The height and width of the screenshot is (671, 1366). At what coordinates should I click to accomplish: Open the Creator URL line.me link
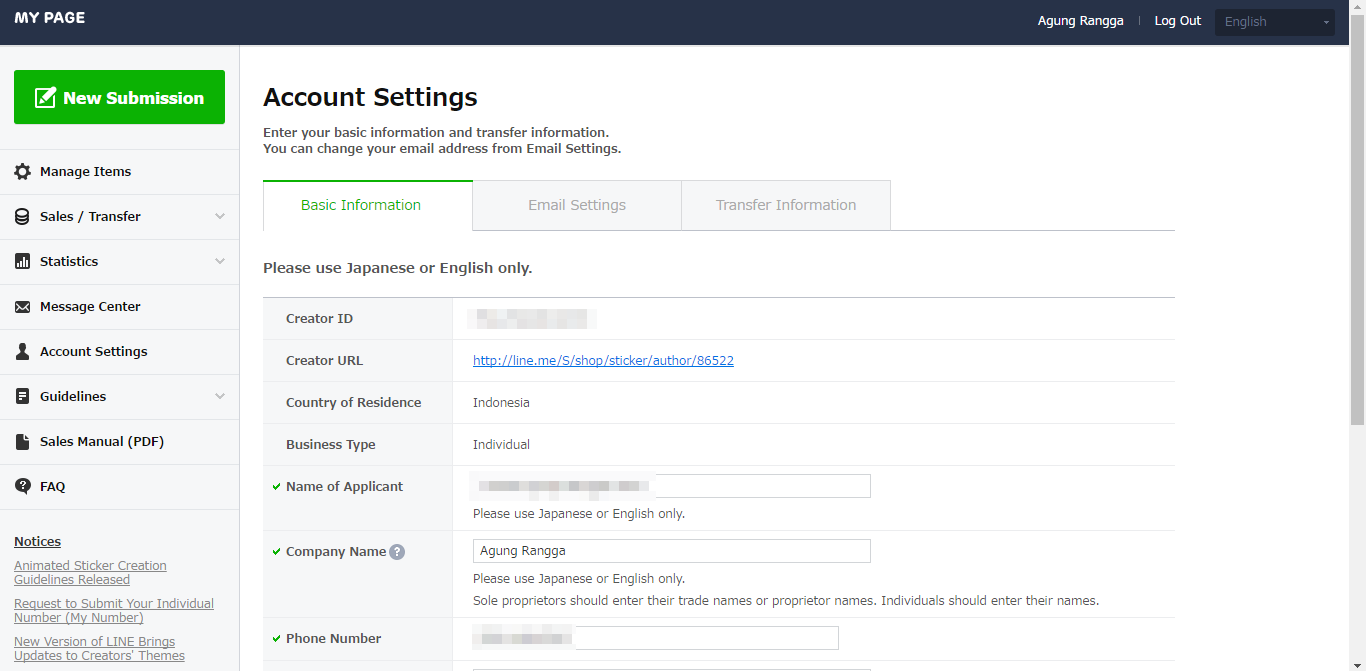(x=603, y=361)
